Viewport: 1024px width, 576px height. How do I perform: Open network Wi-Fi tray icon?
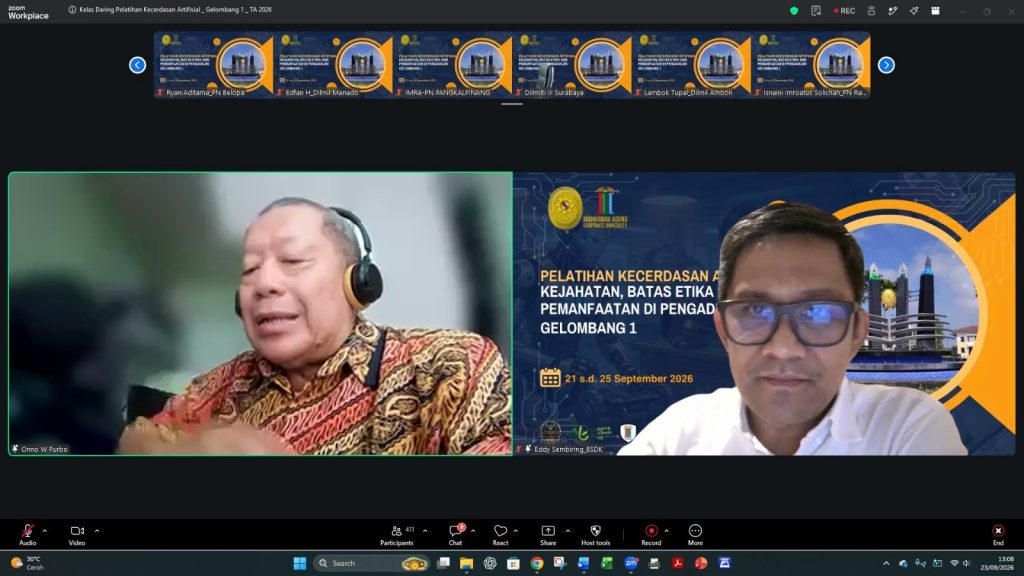954,564
